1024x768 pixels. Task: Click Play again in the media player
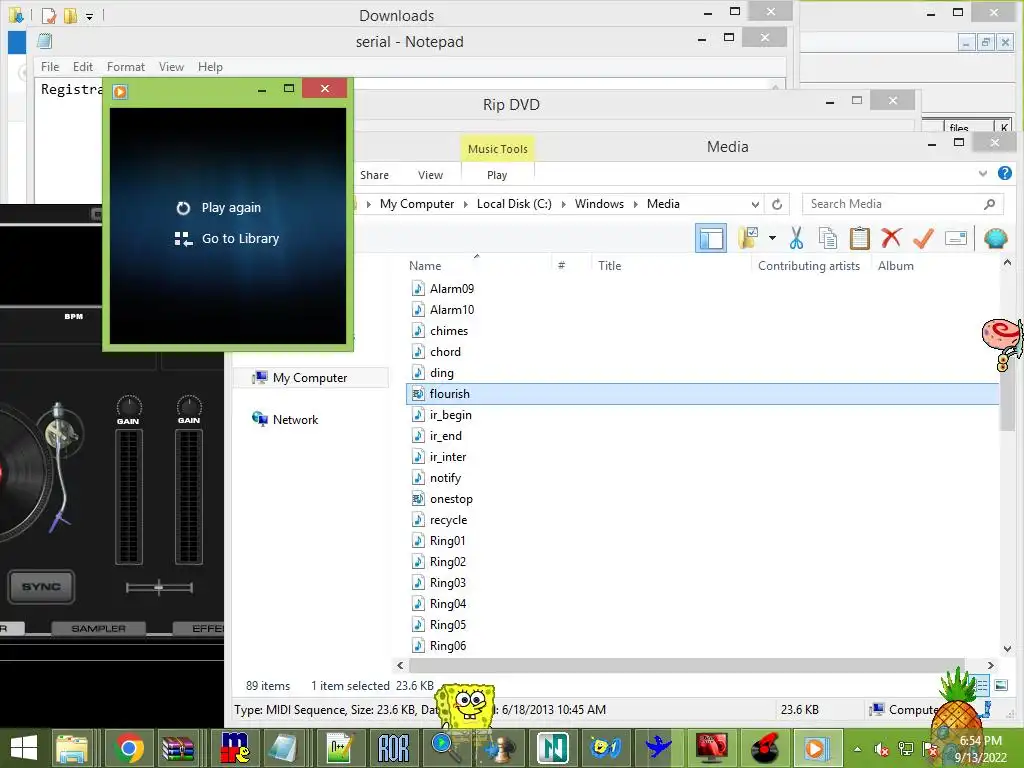pos(219,208)
